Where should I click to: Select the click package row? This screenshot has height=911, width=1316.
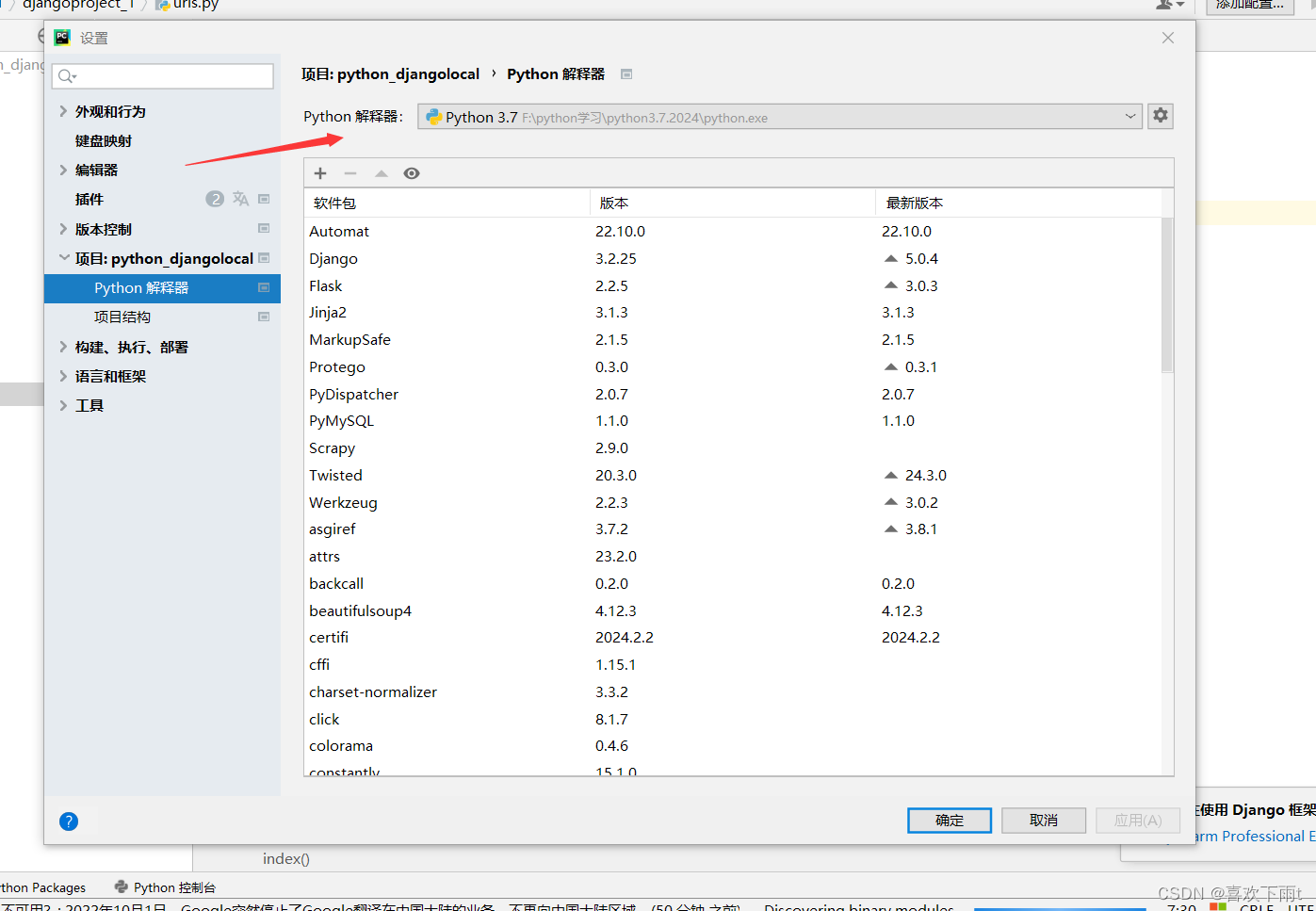coord(733,720)
